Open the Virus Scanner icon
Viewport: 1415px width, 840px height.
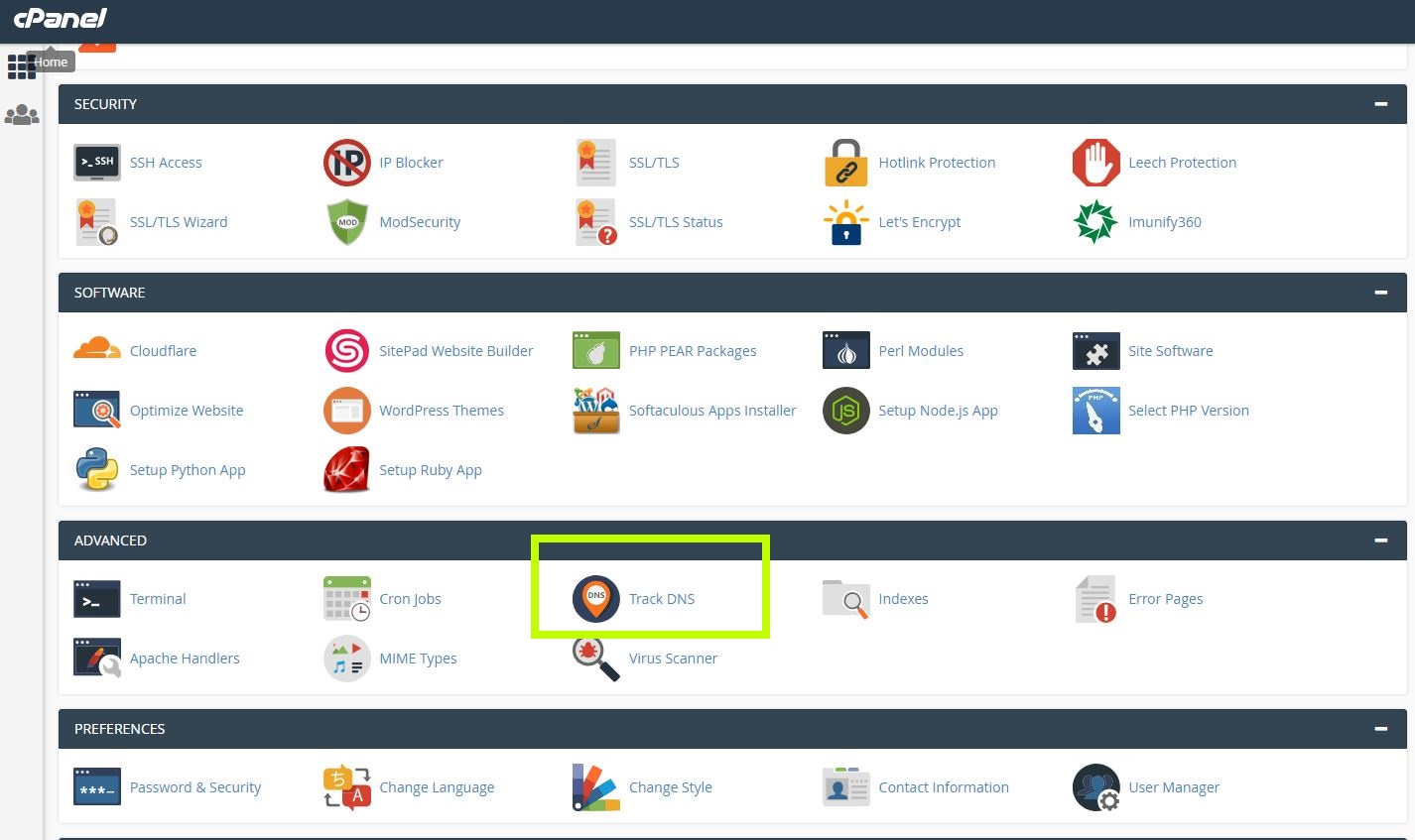click(595, 659)
